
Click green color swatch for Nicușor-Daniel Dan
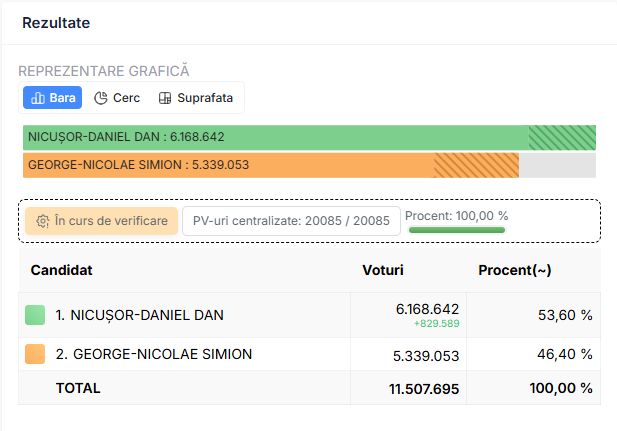pos(35,315)
